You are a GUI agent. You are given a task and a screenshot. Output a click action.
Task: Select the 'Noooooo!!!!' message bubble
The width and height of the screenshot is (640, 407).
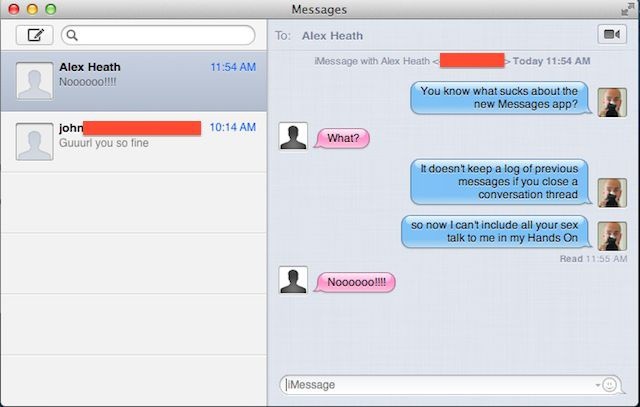355,282
